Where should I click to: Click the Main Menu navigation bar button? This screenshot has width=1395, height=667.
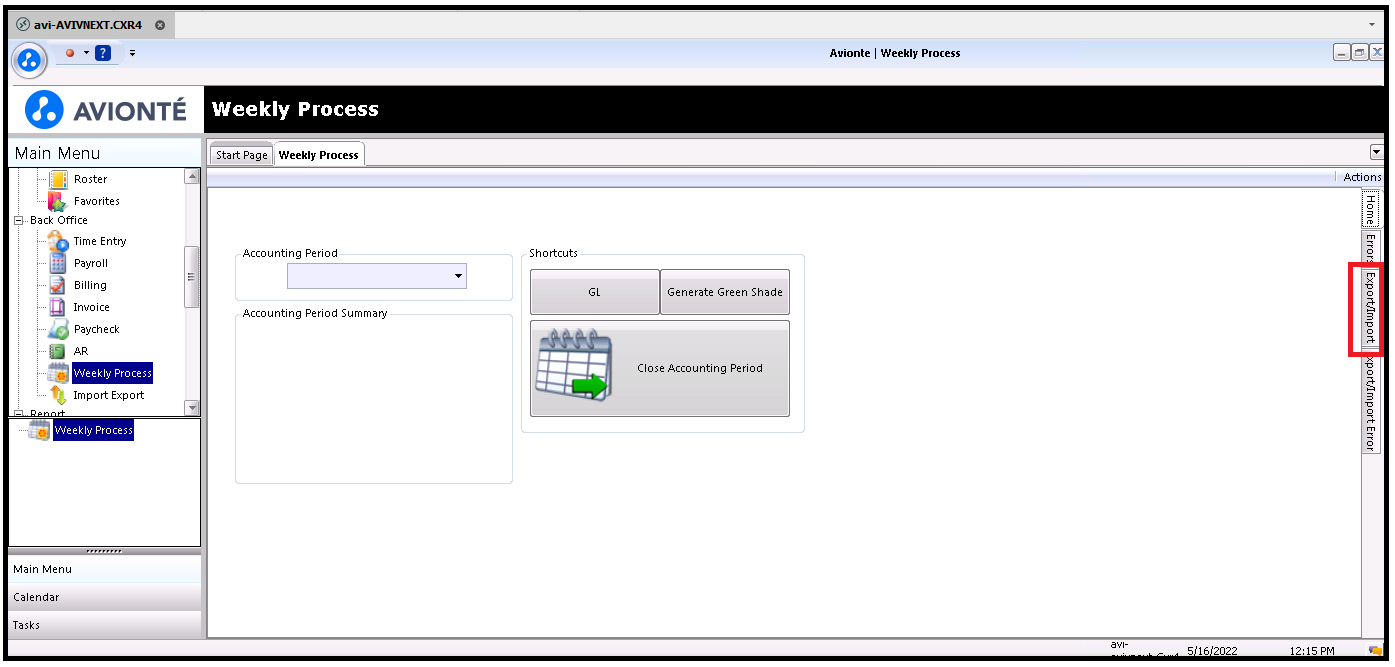click(x=104, y=569)
